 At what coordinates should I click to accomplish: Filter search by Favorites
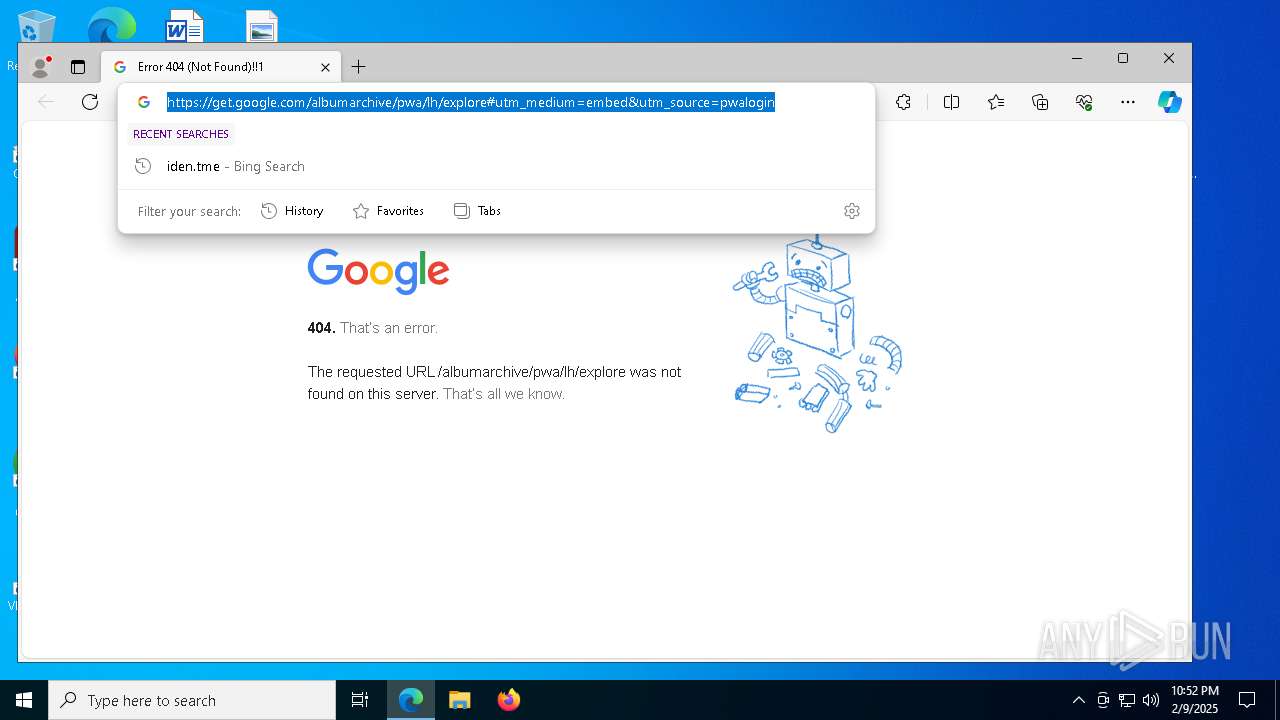coord(388,211)
